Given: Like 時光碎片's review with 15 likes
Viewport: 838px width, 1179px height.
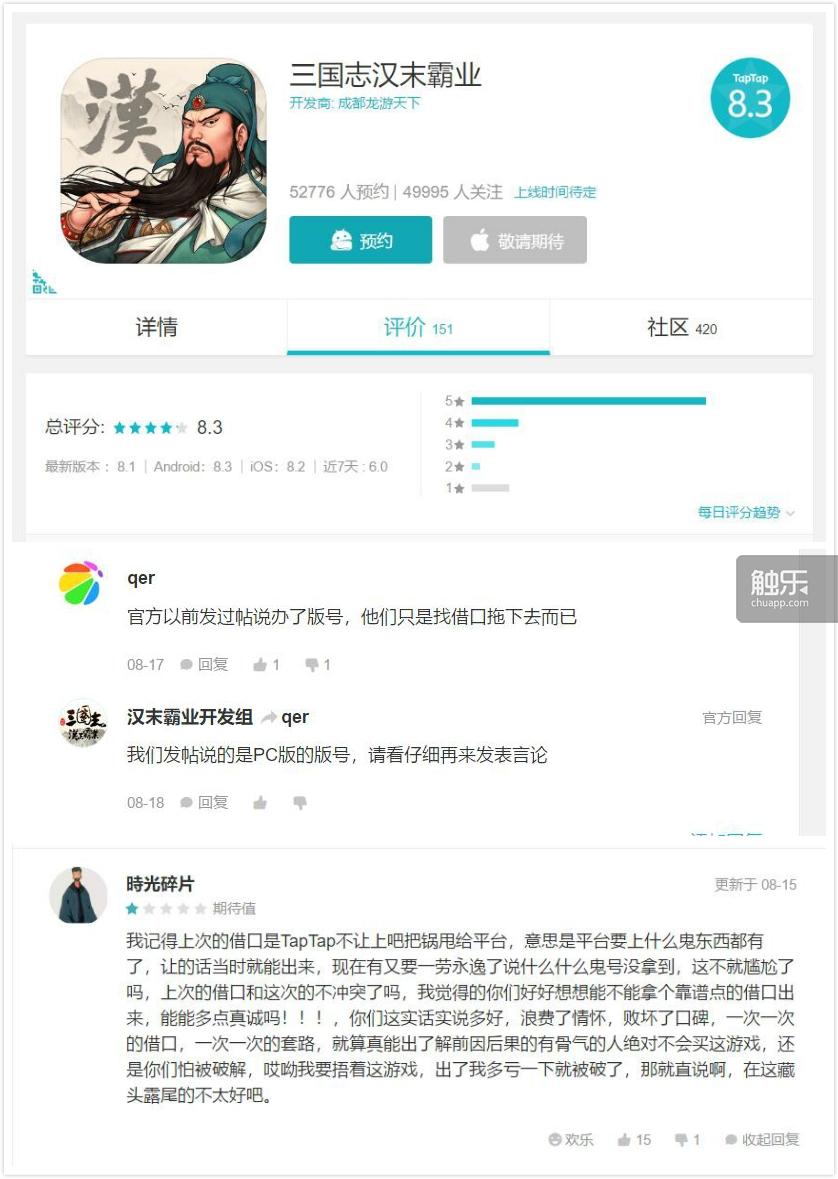Looking at the screenshot, I should [x=634, y=1140].
